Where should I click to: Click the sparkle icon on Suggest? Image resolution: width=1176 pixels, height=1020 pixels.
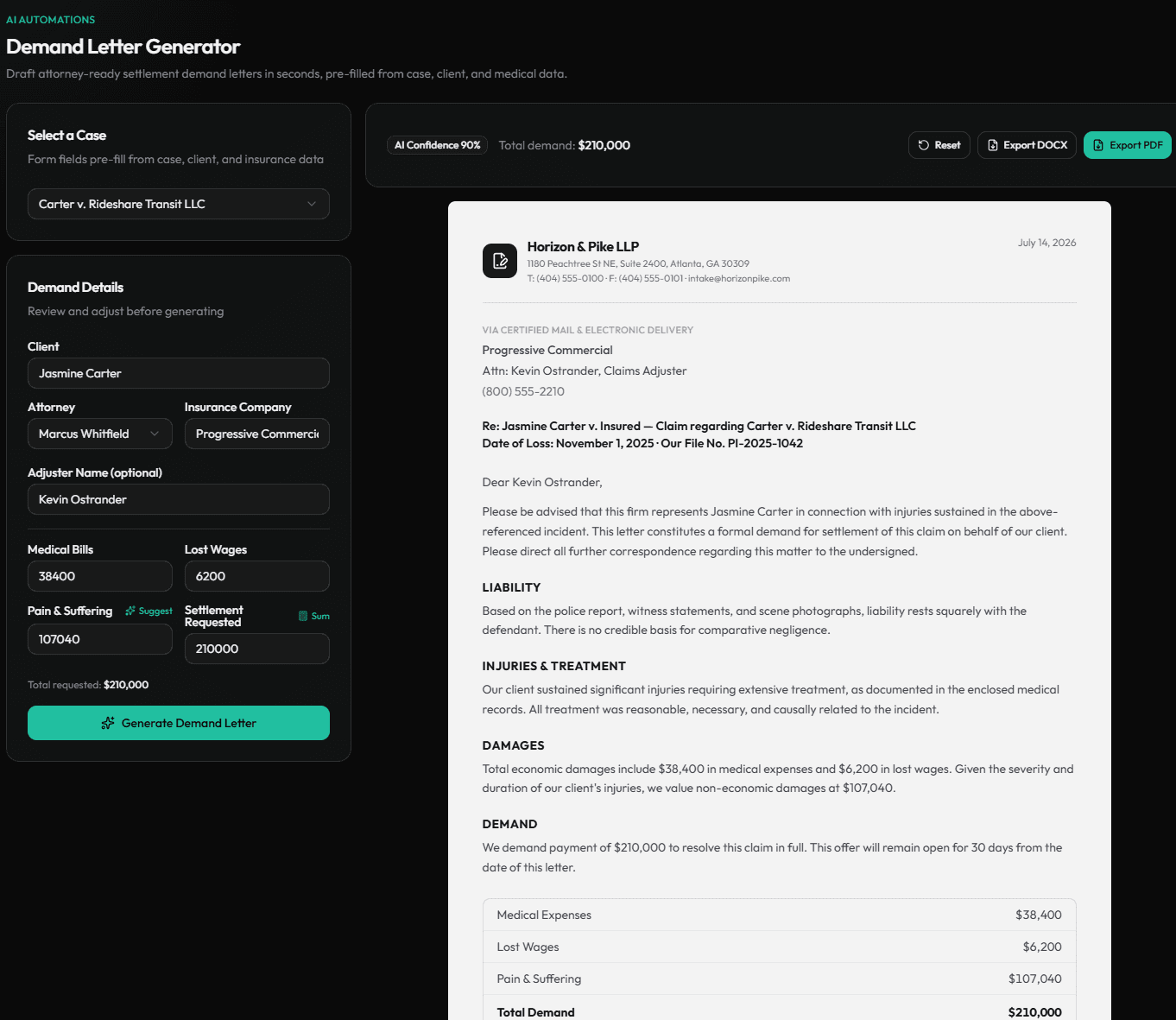click(x=130, y=611)
